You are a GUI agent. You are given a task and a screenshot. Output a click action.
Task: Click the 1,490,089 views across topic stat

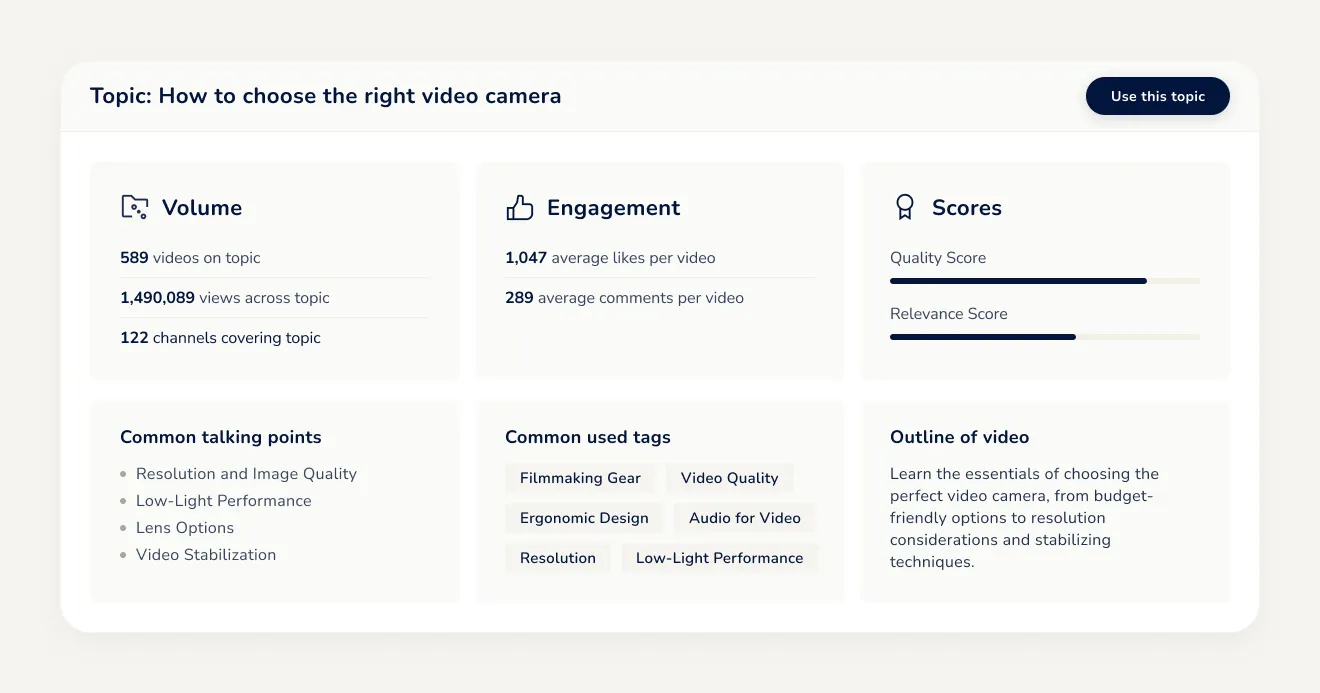point(224,298)
